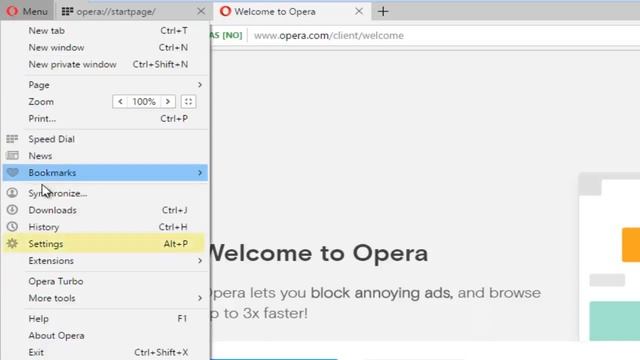The width and height of the screenshot is (640, 360).
Task: Expand More tools submenu
Action: point(106,298)
